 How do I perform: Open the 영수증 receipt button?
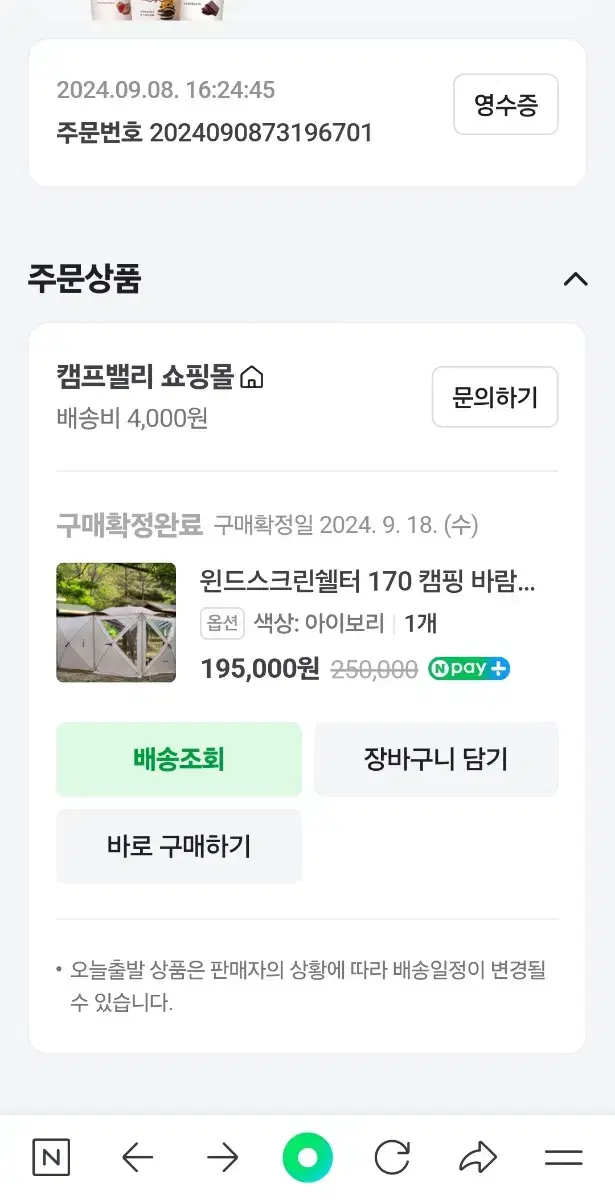click(x=505, y=104)
